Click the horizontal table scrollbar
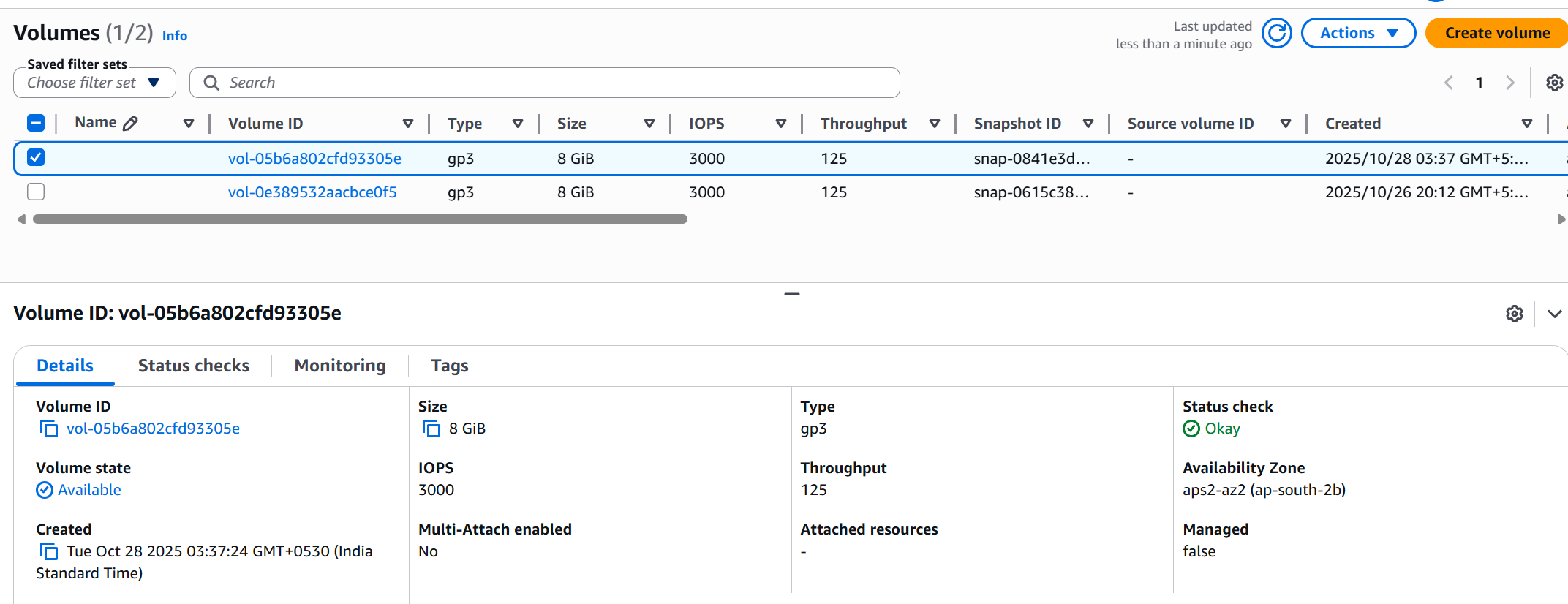This screenshot has height=604, width=1568. pyautogui.click(x=360, y=219)
